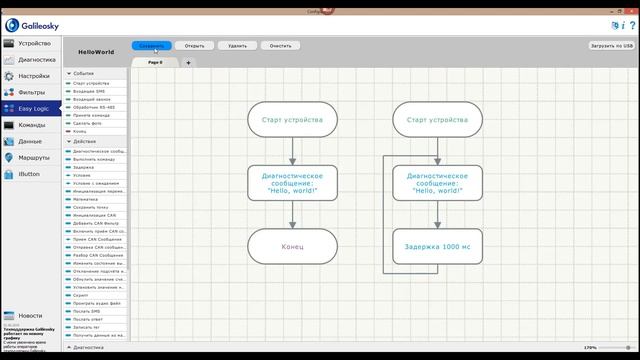
Task: Select the Easy Logic menu label
Action: click(x=33, y=109)
